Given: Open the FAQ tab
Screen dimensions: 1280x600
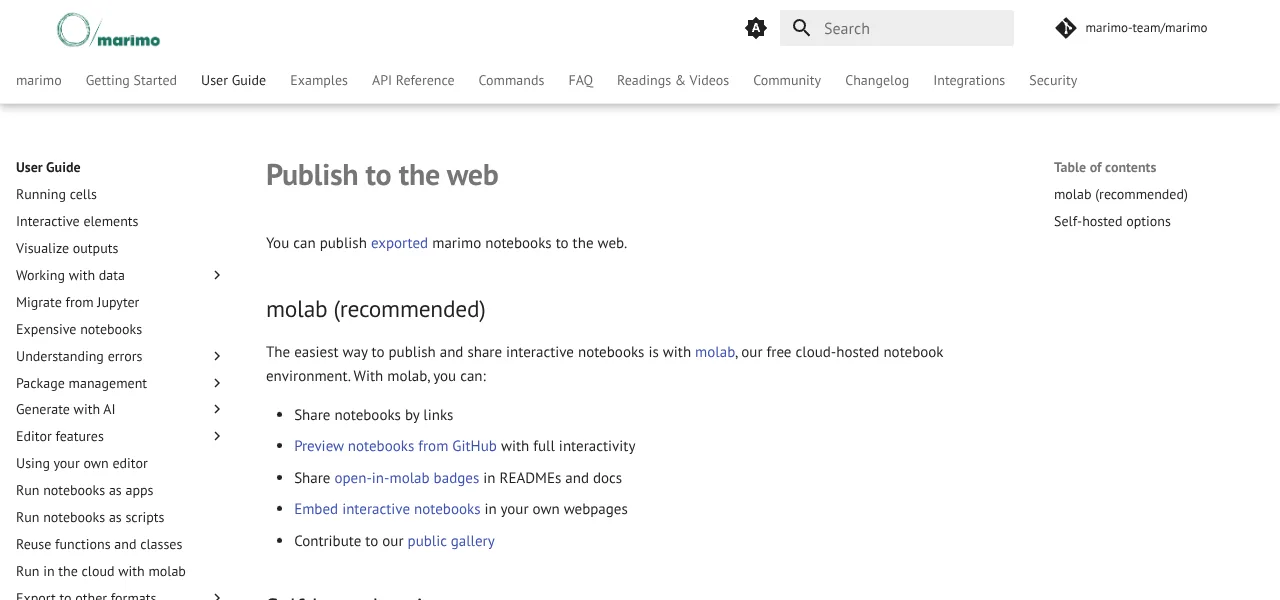Looking at the screenshot, I should point(581,80).
